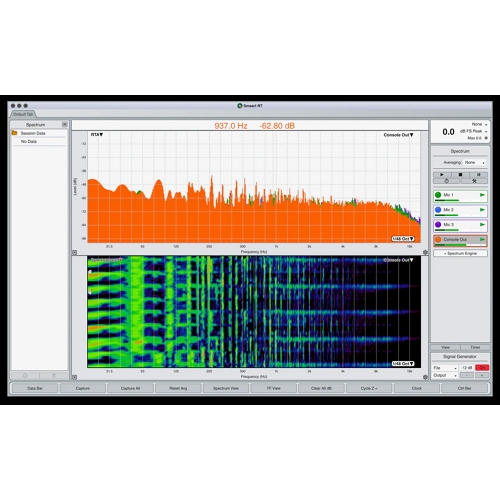
Task: Select the Mic 1 measurement engine
Action: 460,196
